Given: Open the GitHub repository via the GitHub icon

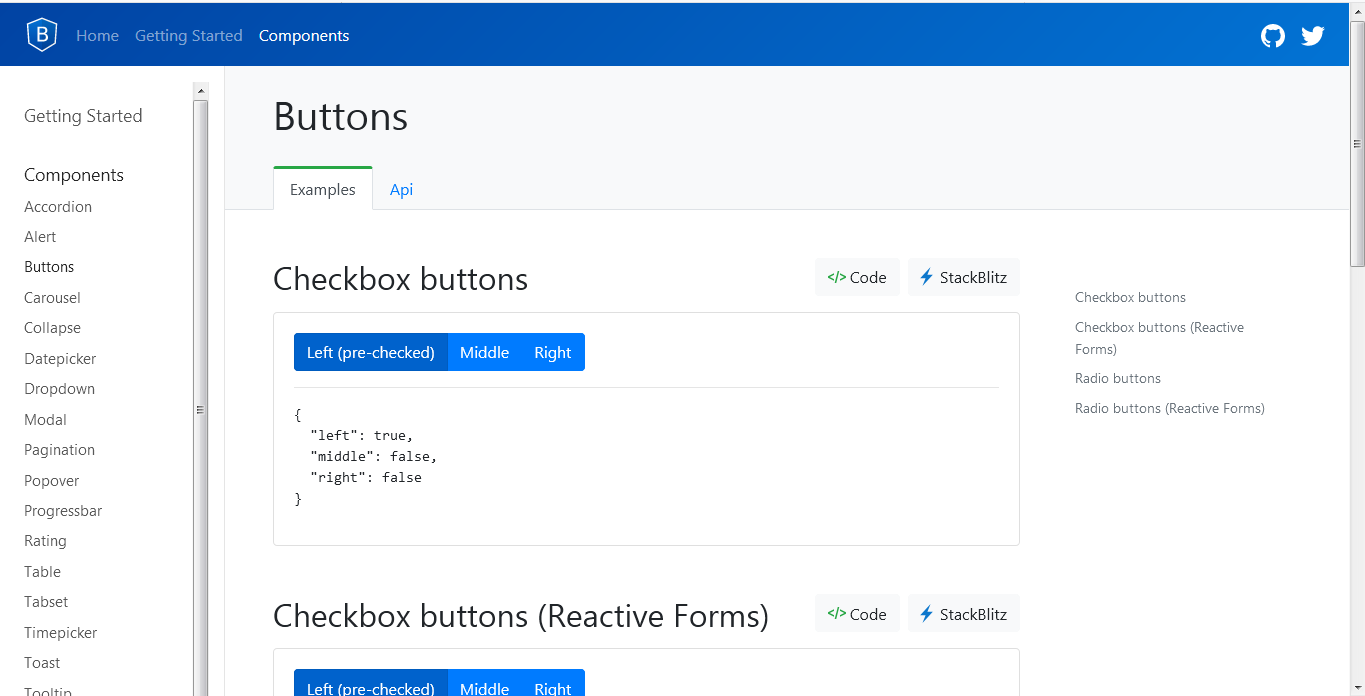Looking at the screenshot, I should (1272, 35).
